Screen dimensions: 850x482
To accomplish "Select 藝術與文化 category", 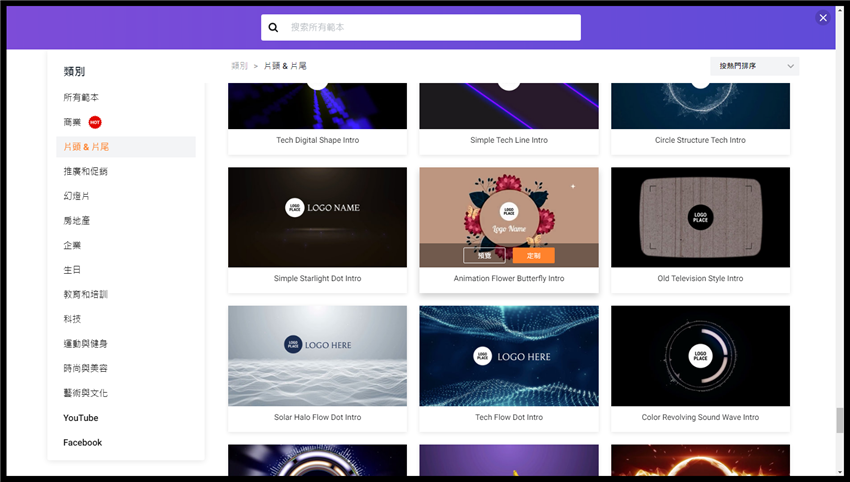I will (x=86, y=393).
